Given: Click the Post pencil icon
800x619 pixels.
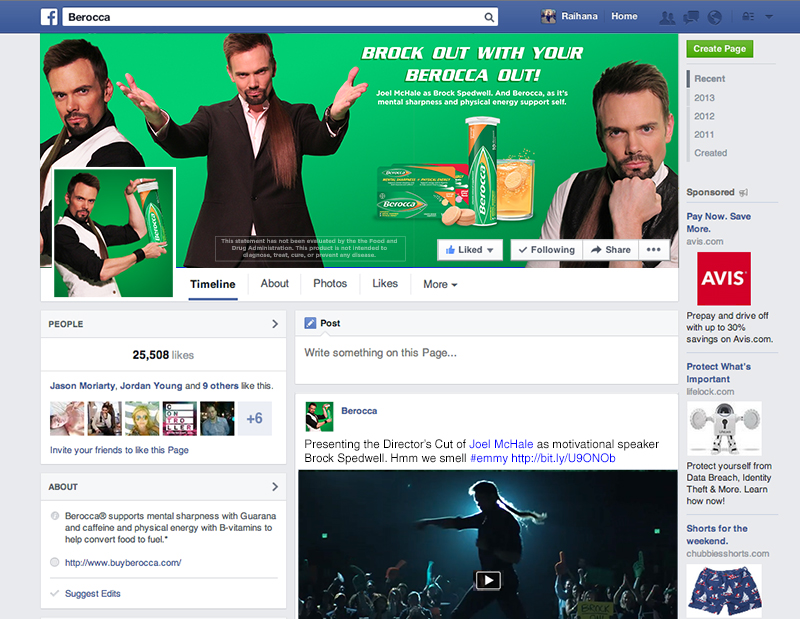Looking at the screenshot, I should pyautogui.click(x=310, y=323).
